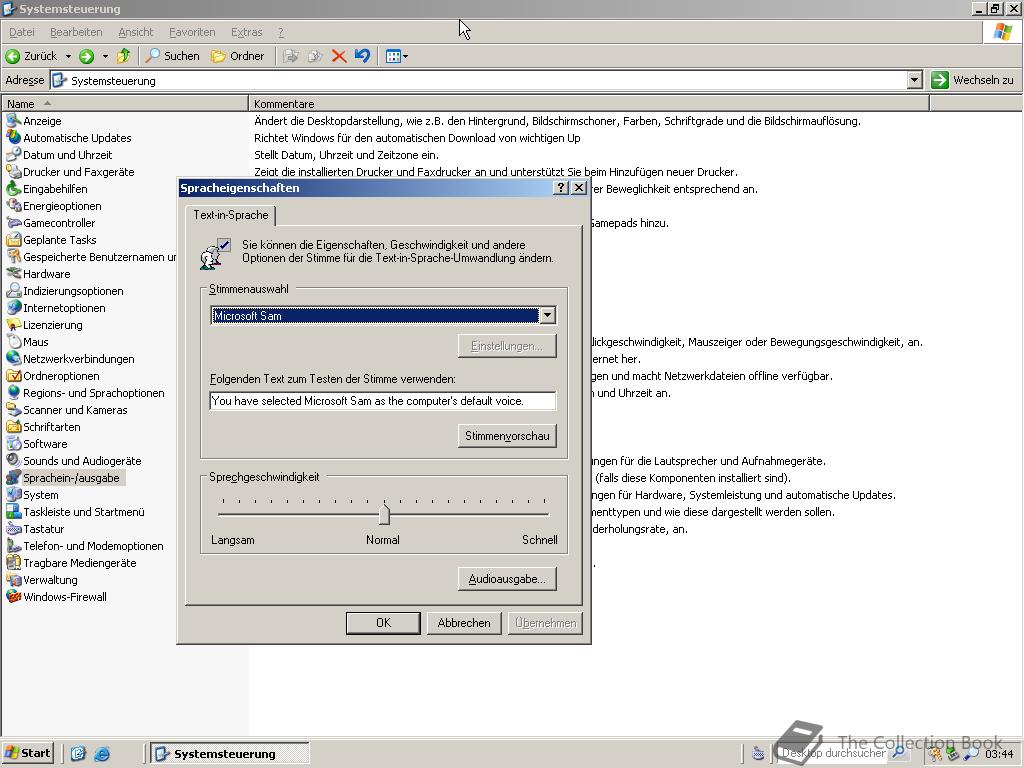This screenshot has height=768, width=1024.
Task: Sort by the Name column header
Action: pyautogui.click(x=125, y=104)
